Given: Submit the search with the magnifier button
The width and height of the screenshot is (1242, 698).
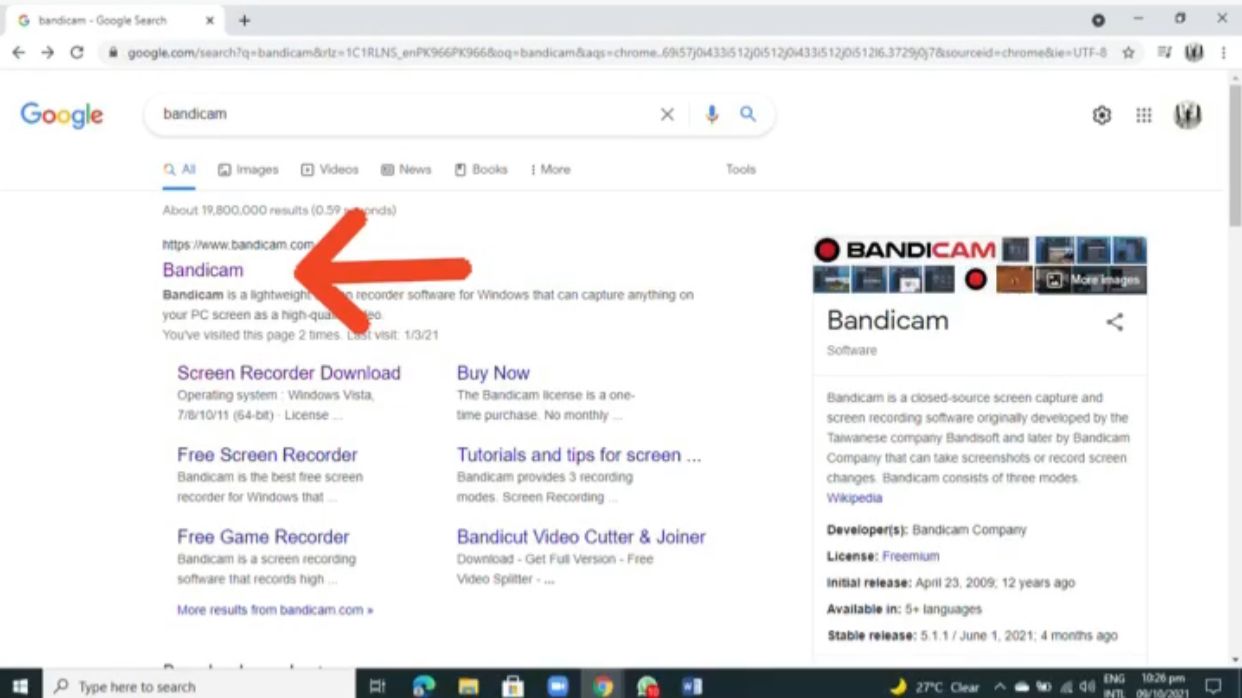Looking at the screenshot, I should tap(748, 114).
